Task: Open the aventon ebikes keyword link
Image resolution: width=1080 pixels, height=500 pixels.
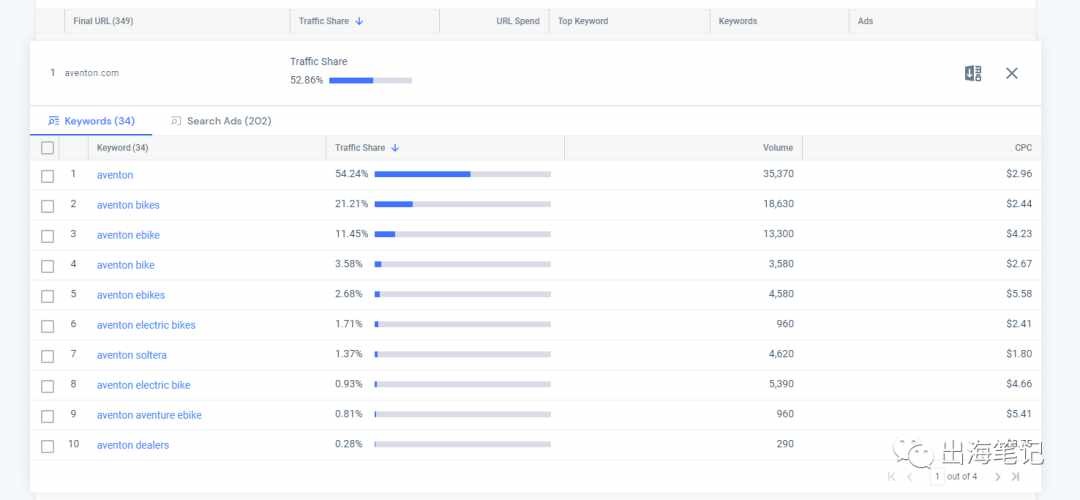Action: pyautogui.click(x=131, y=295)
